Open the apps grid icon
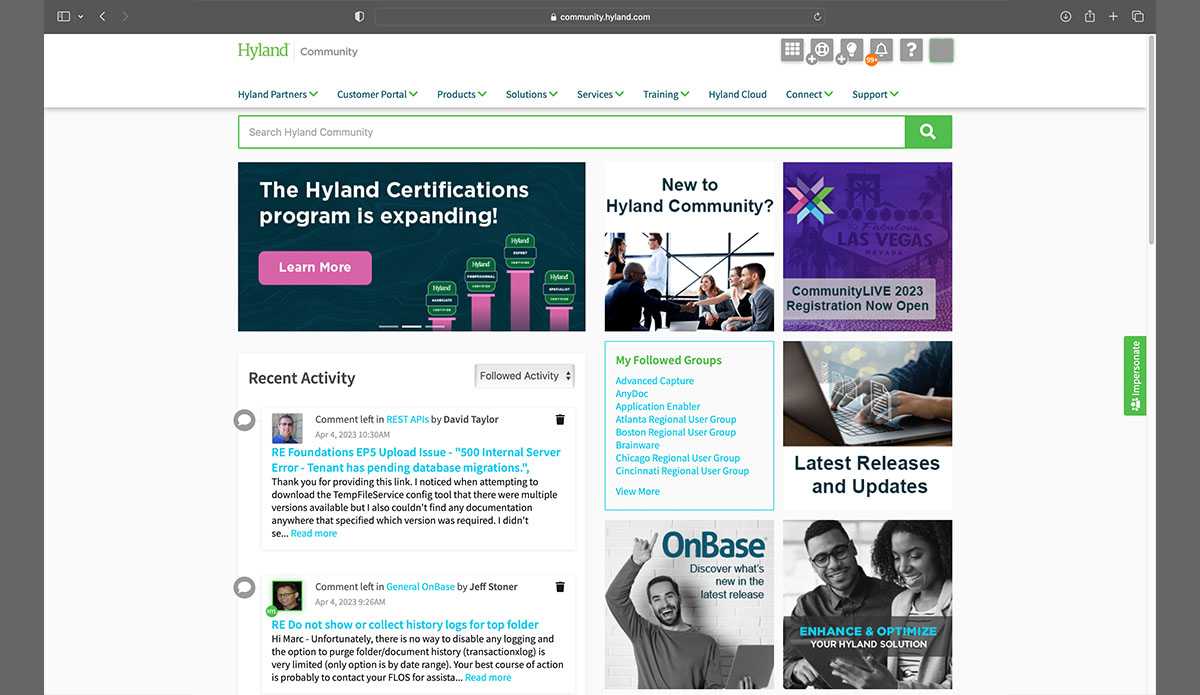 [x=792, y=50]
